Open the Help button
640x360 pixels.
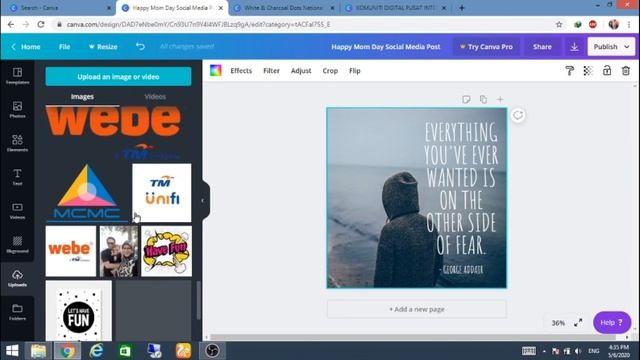(612, 322)
